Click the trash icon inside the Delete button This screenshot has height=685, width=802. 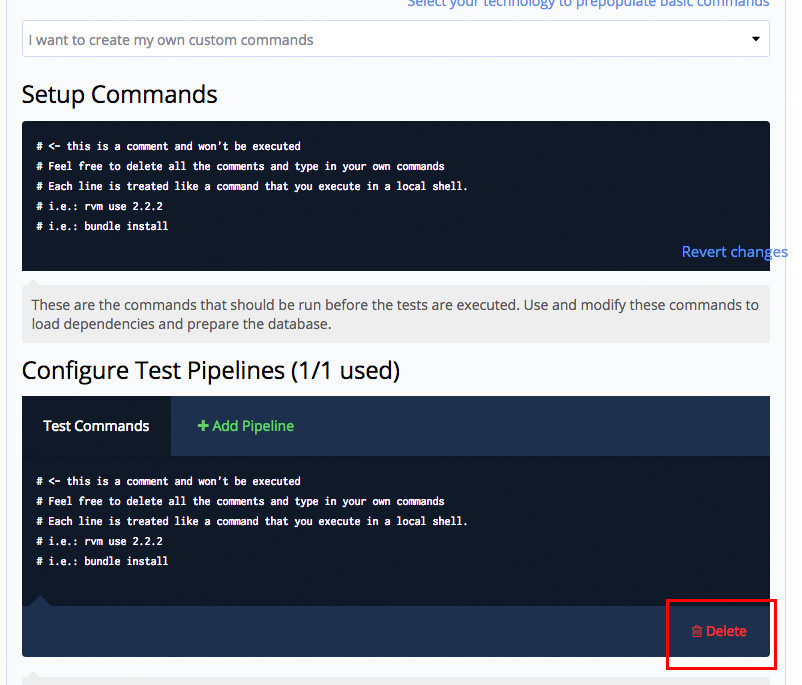pos(697,631)
